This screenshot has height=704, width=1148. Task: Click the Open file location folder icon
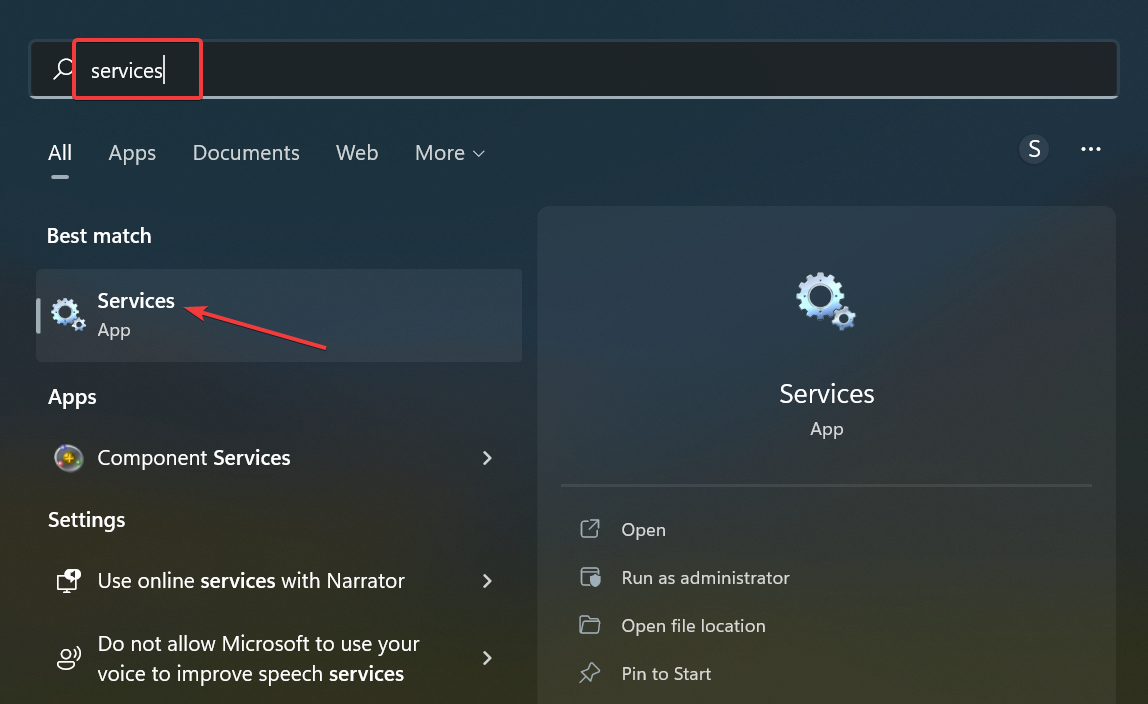pyautogui.click(x=591, y=625)
